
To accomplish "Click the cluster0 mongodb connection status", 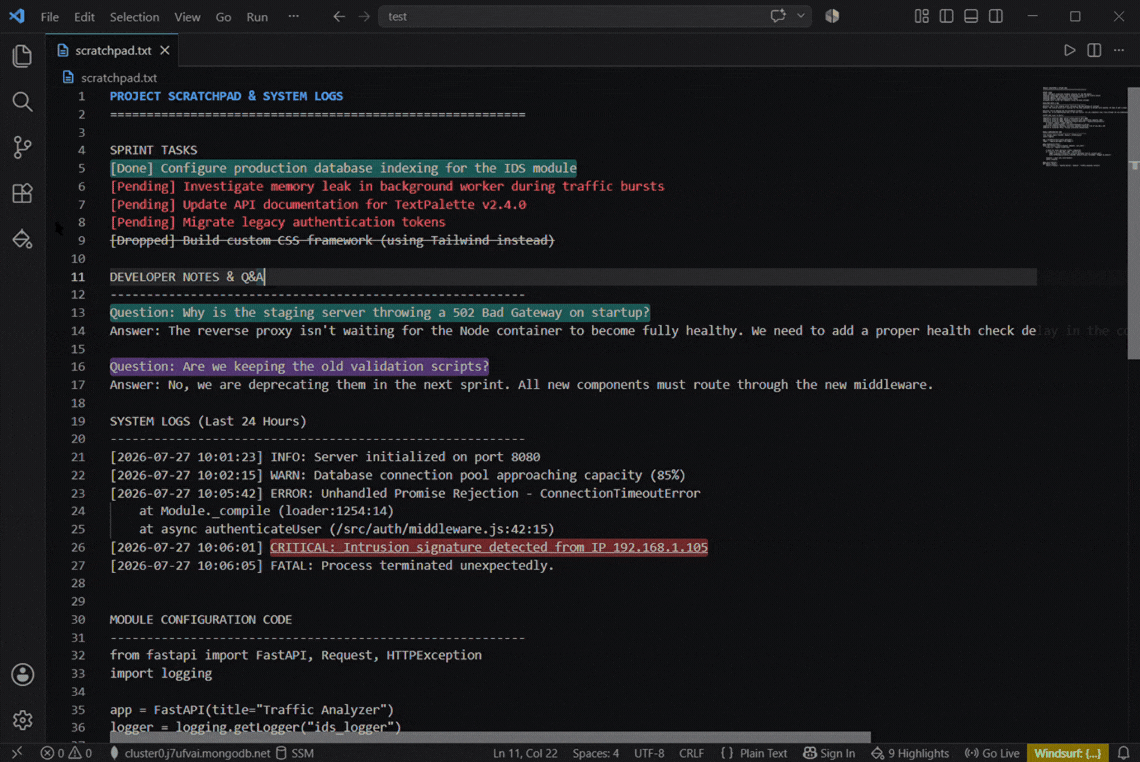I will (x=190, y=753).
